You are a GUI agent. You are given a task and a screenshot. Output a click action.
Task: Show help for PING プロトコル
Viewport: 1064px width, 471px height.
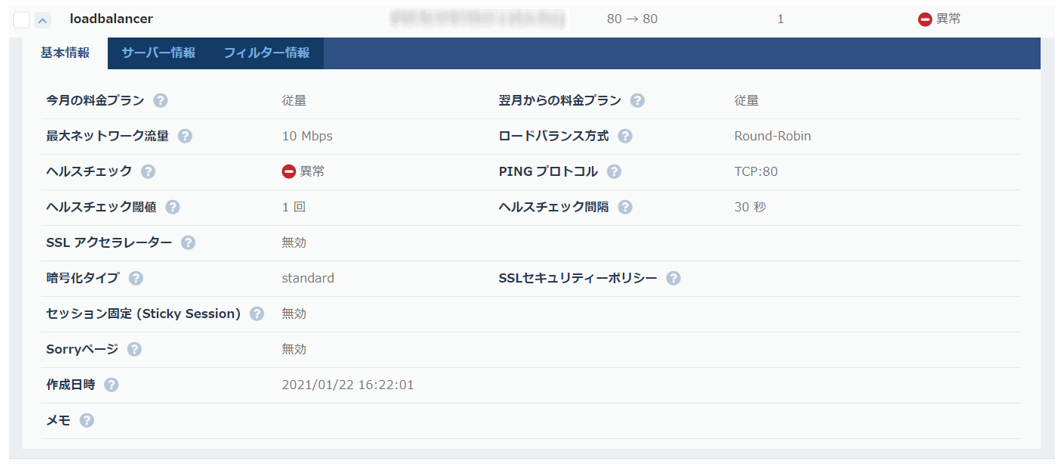[614, 172]
